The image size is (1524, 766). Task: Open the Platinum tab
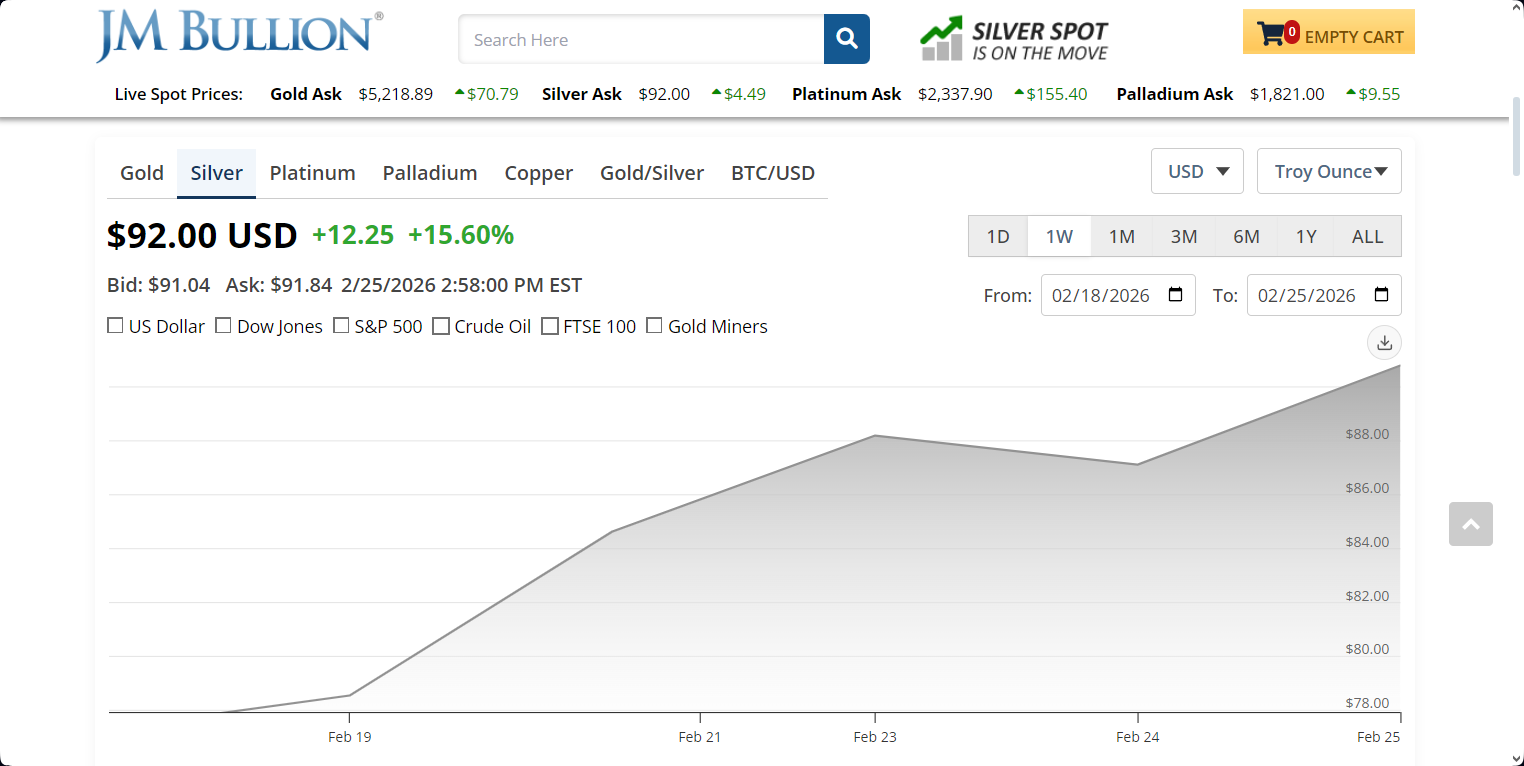point(313,173)
